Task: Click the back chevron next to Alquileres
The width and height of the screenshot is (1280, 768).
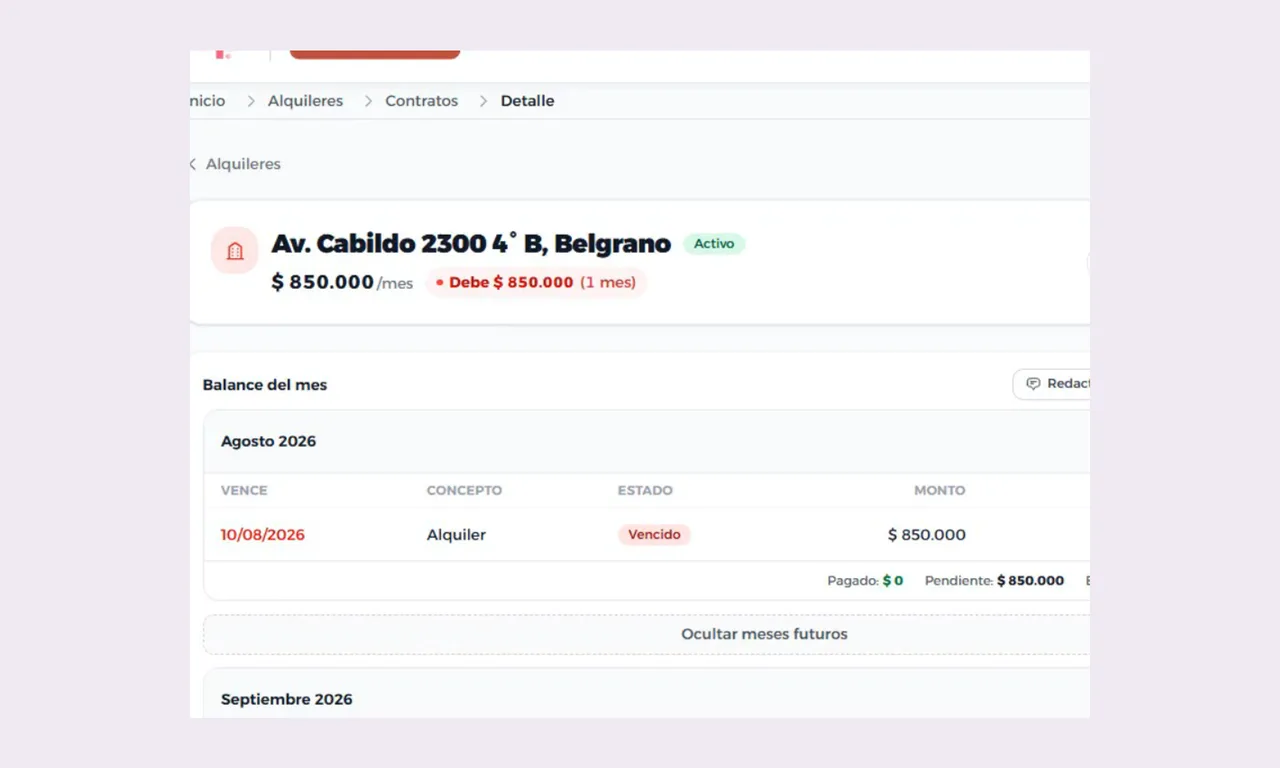Action: pyautogui.click(x=193, y=164)
